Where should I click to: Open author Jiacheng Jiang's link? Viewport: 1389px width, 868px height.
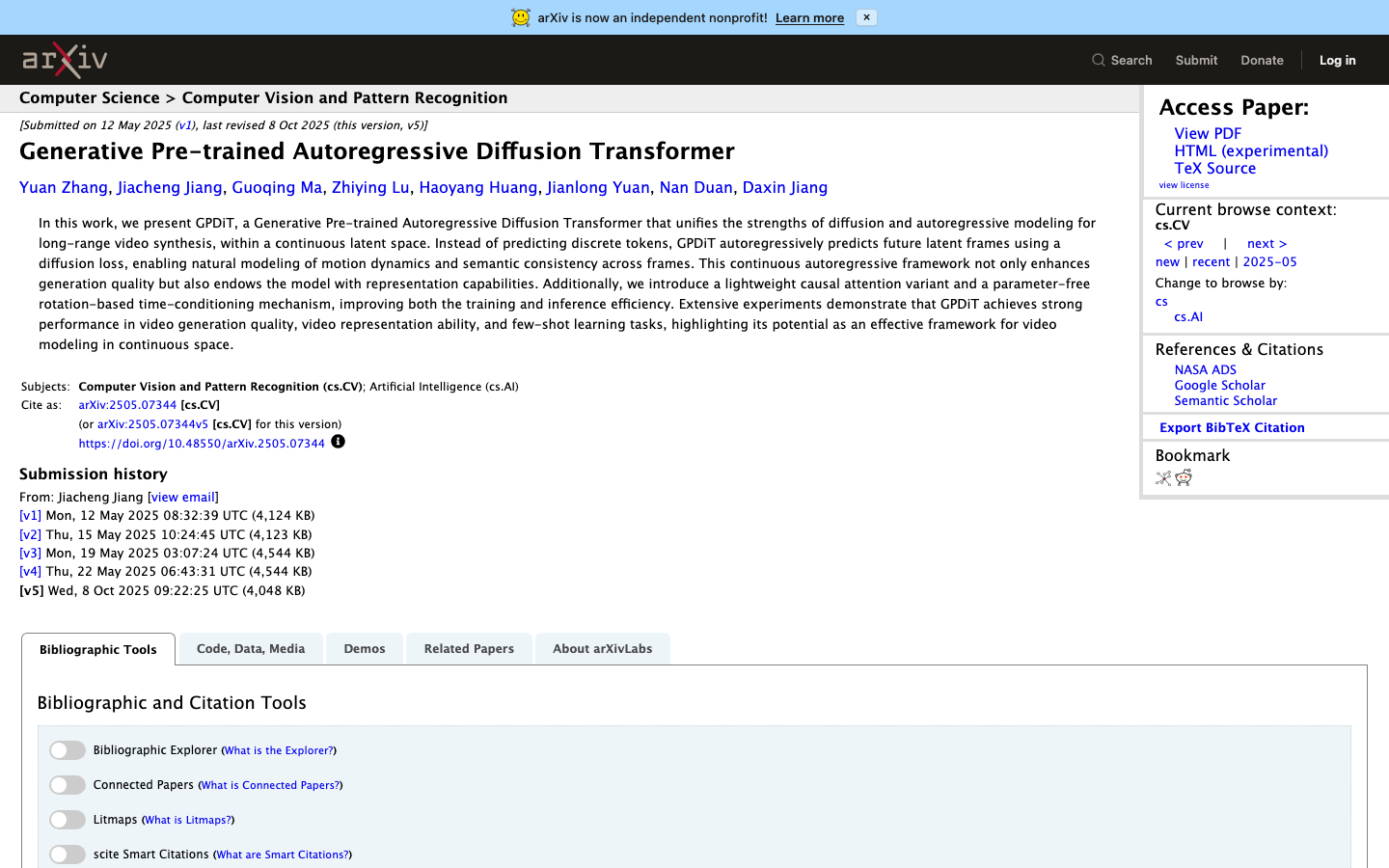tap(170, 187)
